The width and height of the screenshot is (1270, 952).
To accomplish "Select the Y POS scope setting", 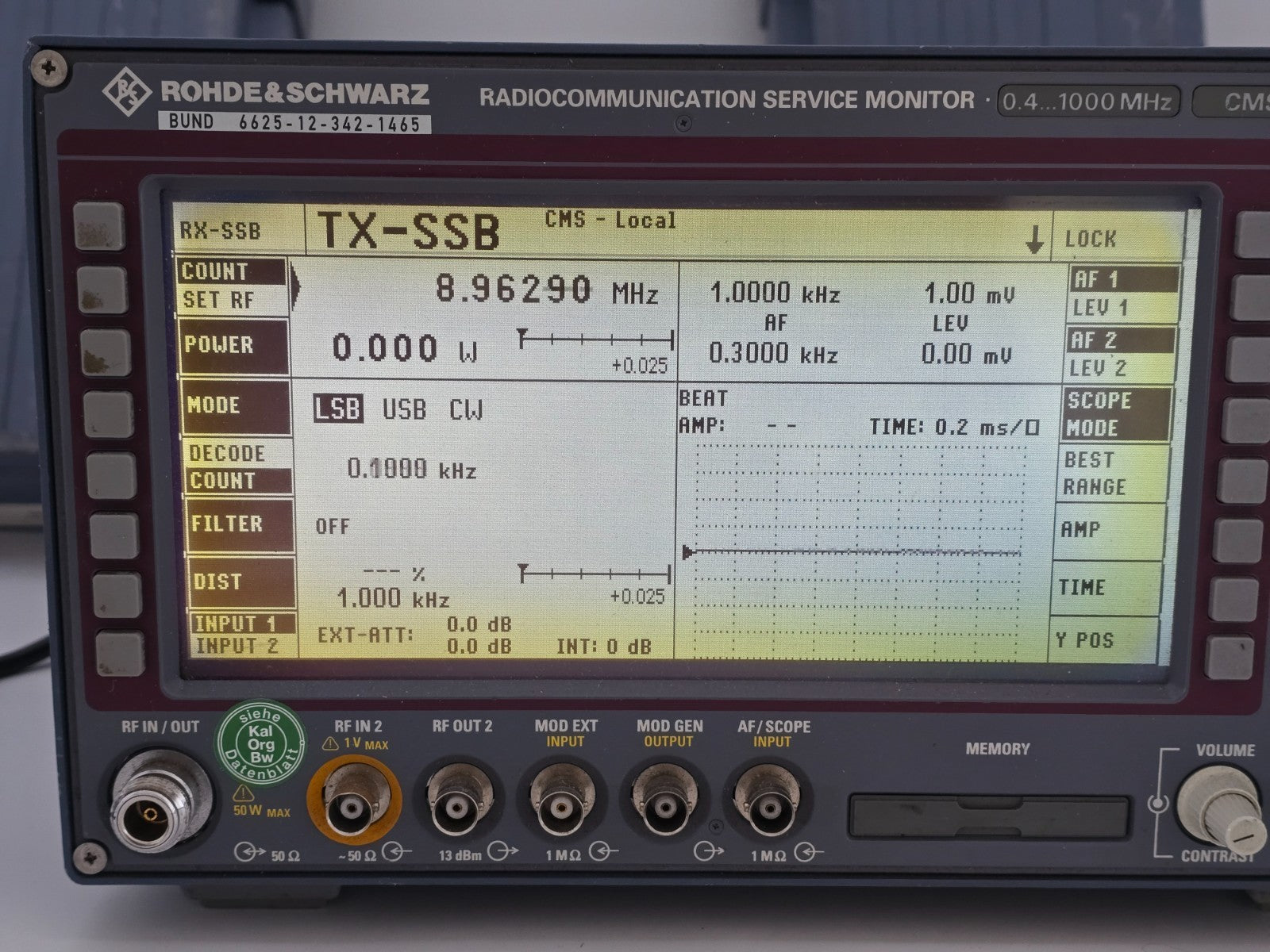I will pyautogui.click(x=1104, y=639).
